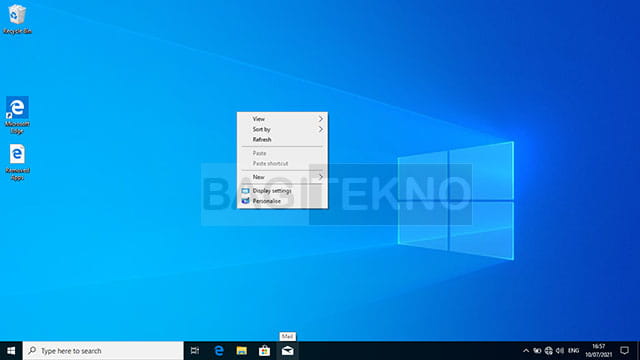Open the Recycle Bin desktop icon
Viewport: 640px width, 360px height.
pos(17,19)
